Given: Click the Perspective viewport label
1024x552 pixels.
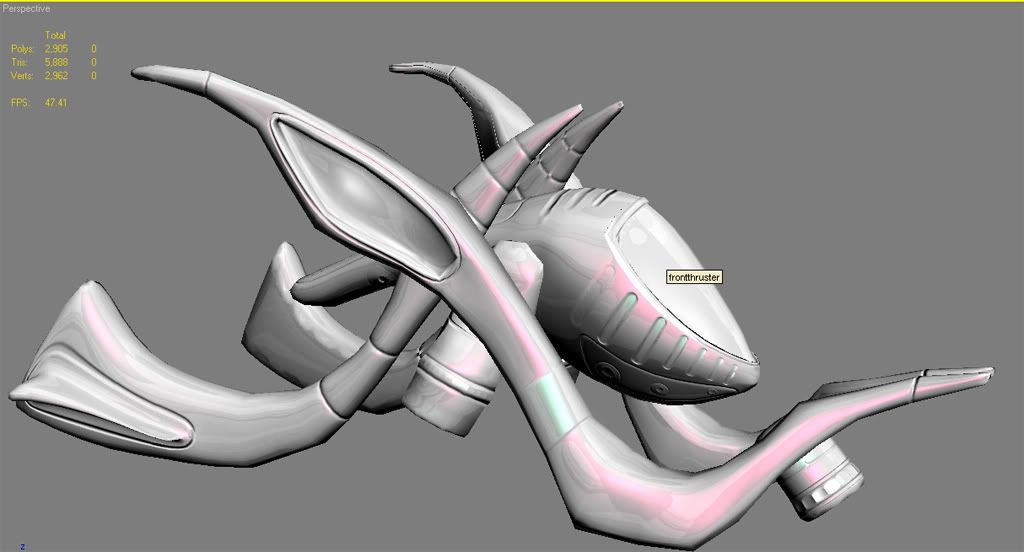Looking at the screenshot, I should click(26, 9).
